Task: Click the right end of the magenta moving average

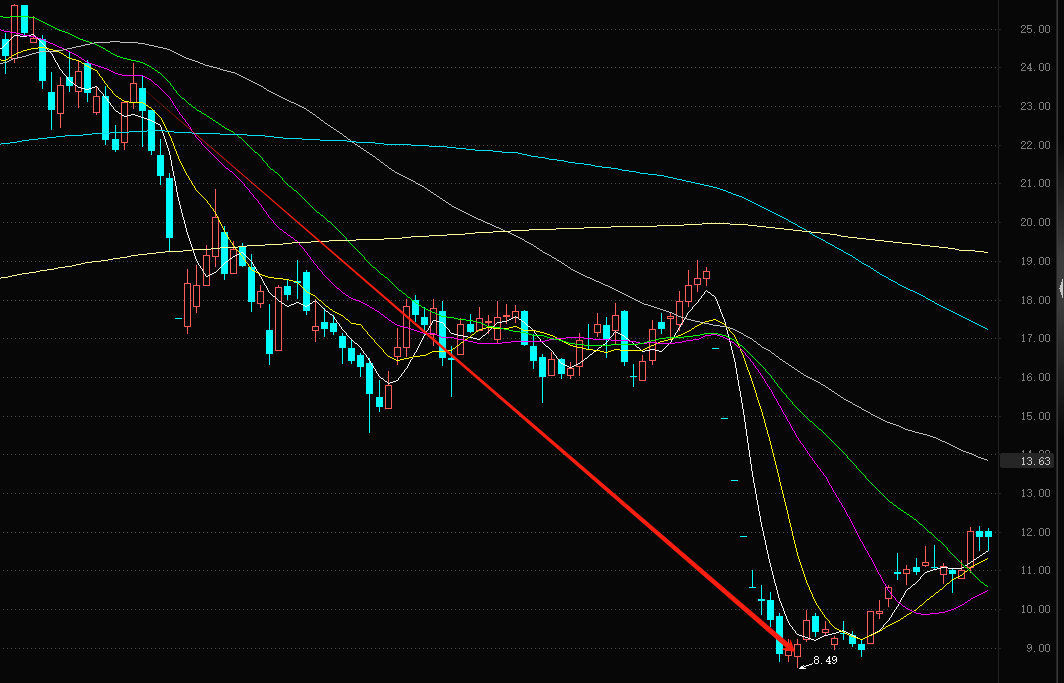Action: click(x=985, y=591)
